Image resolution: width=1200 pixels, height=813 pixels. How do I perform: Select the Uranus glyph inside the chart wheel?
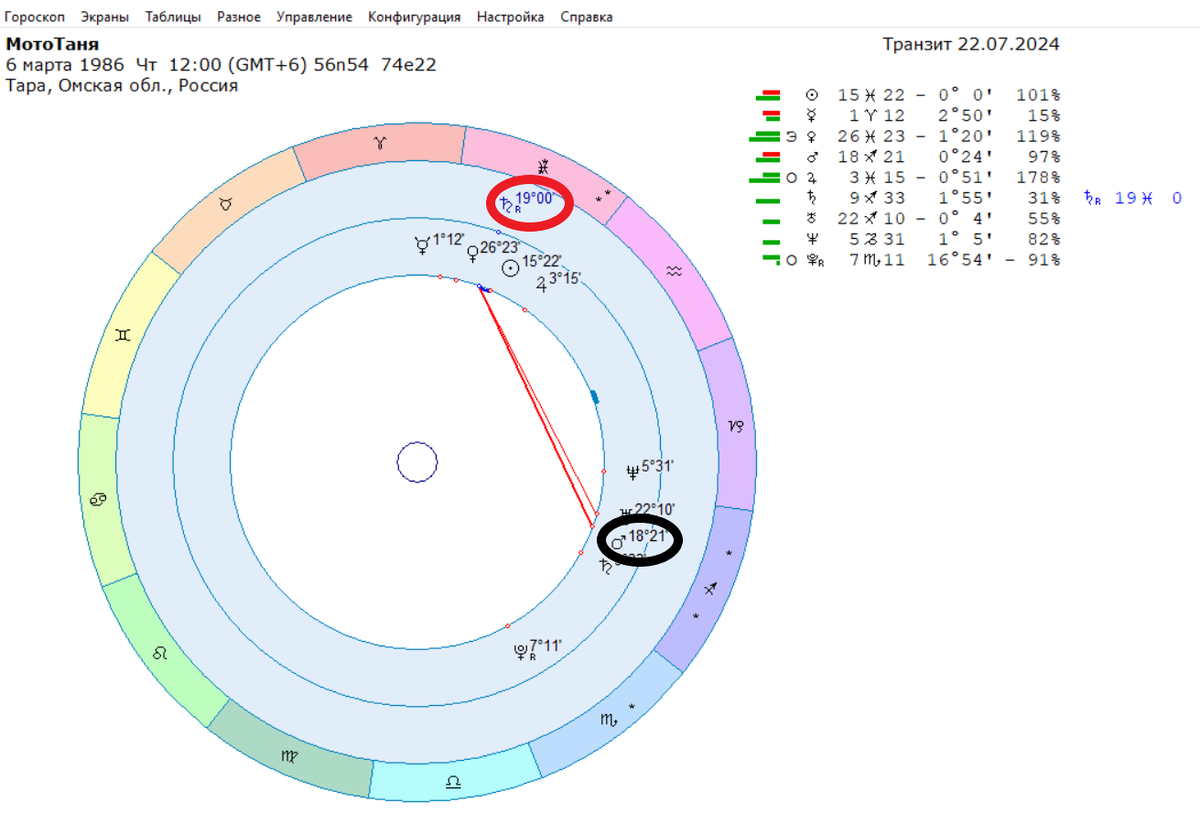tap(626, 512)
